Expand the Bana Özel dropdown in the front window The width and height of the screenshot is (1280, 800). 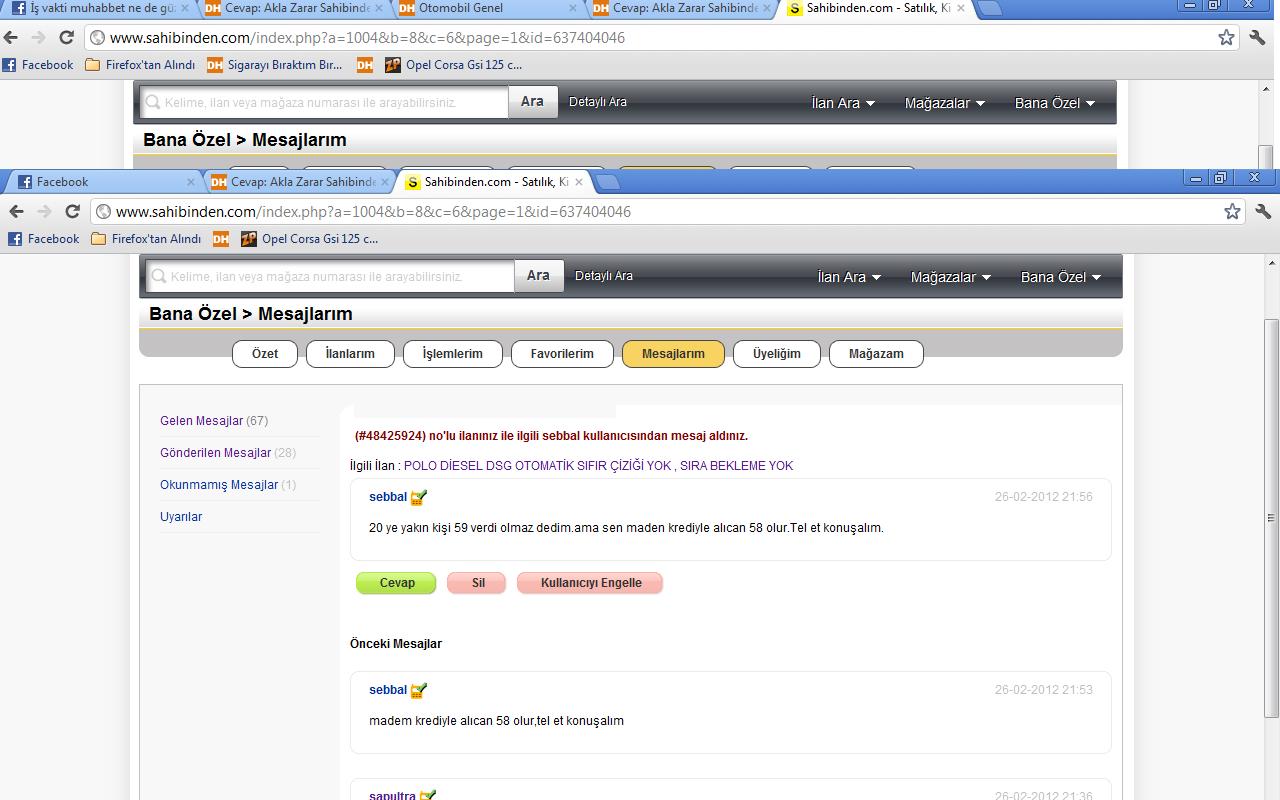1060,277
